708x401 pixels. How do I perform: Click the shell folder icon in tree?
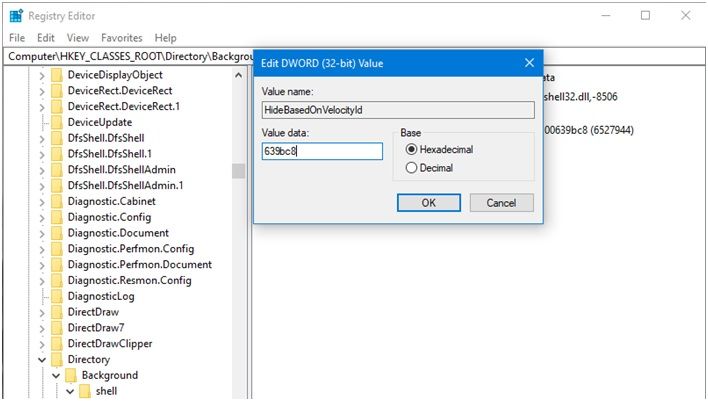84,391
